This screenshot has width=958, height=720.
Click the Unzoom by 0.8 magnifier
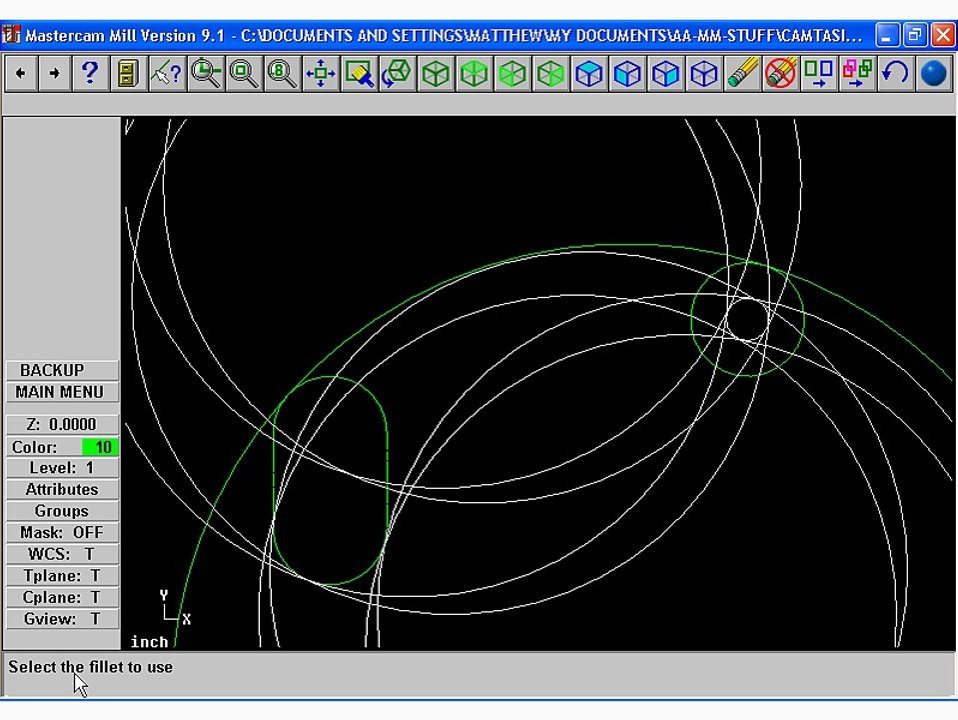tap(282, 73)
